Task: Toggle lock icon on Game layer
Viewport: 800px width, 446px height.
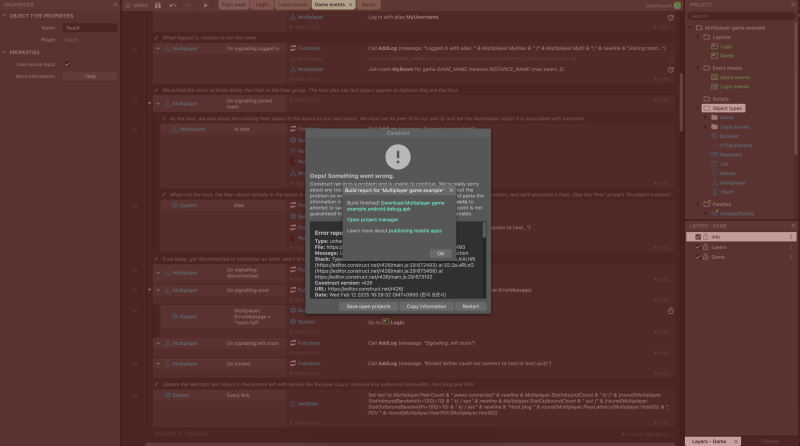Action: [706, 257]
